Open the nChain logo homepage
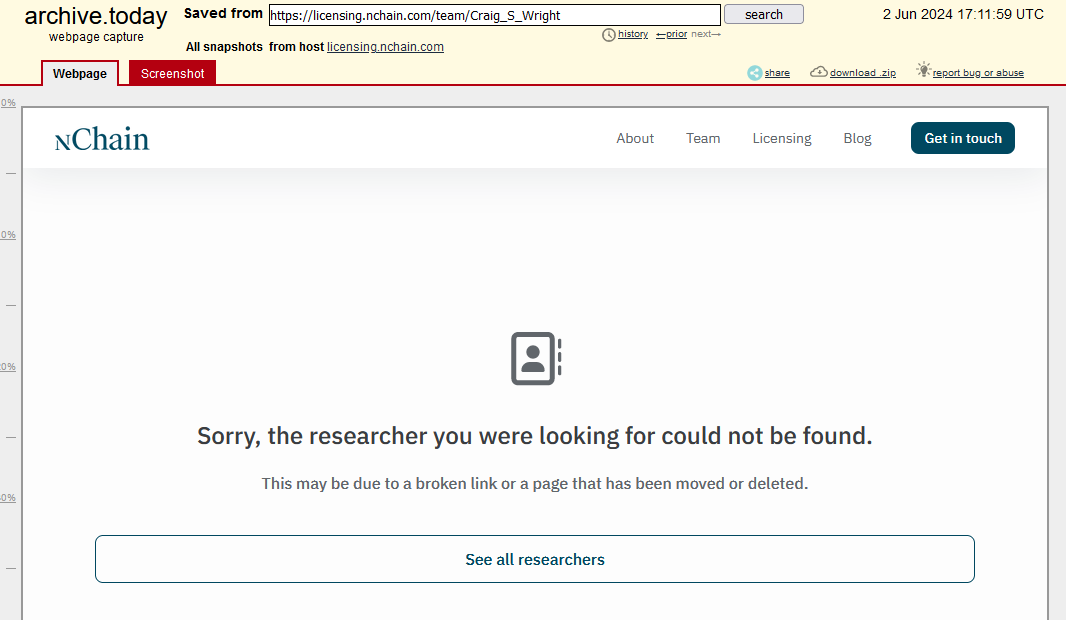The image size is (1066, 620). click(x=102, y=139)
